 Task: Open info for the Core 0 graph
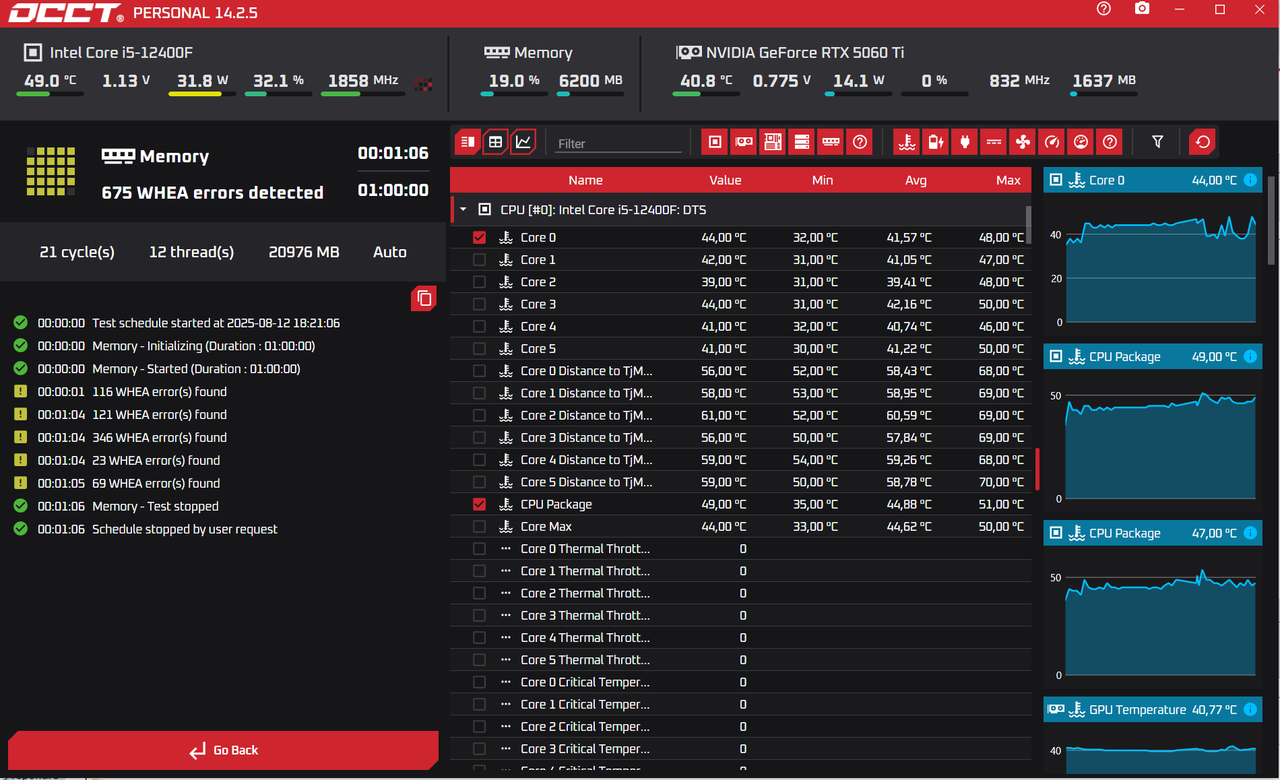1250,180
